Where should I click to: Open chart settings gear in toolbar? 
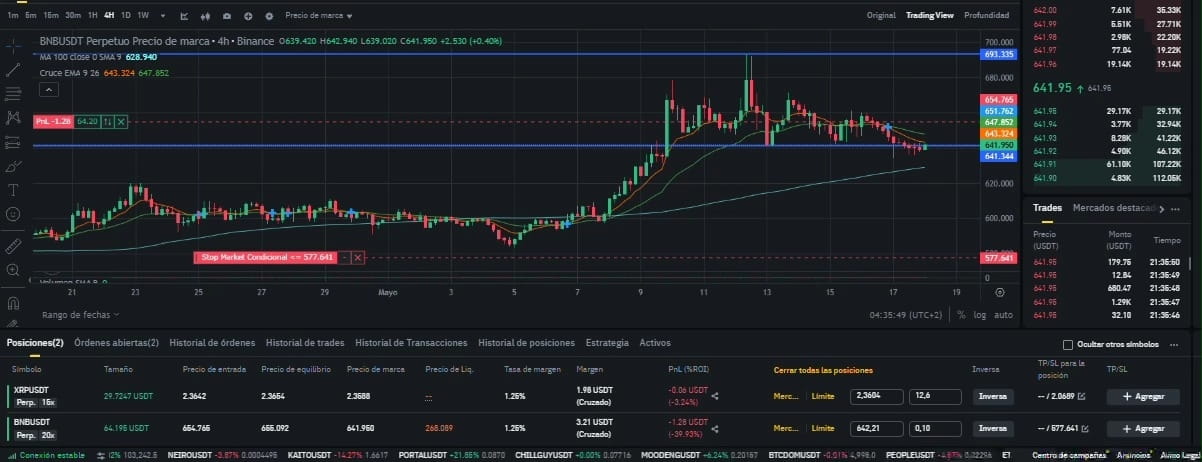point(269,16)
